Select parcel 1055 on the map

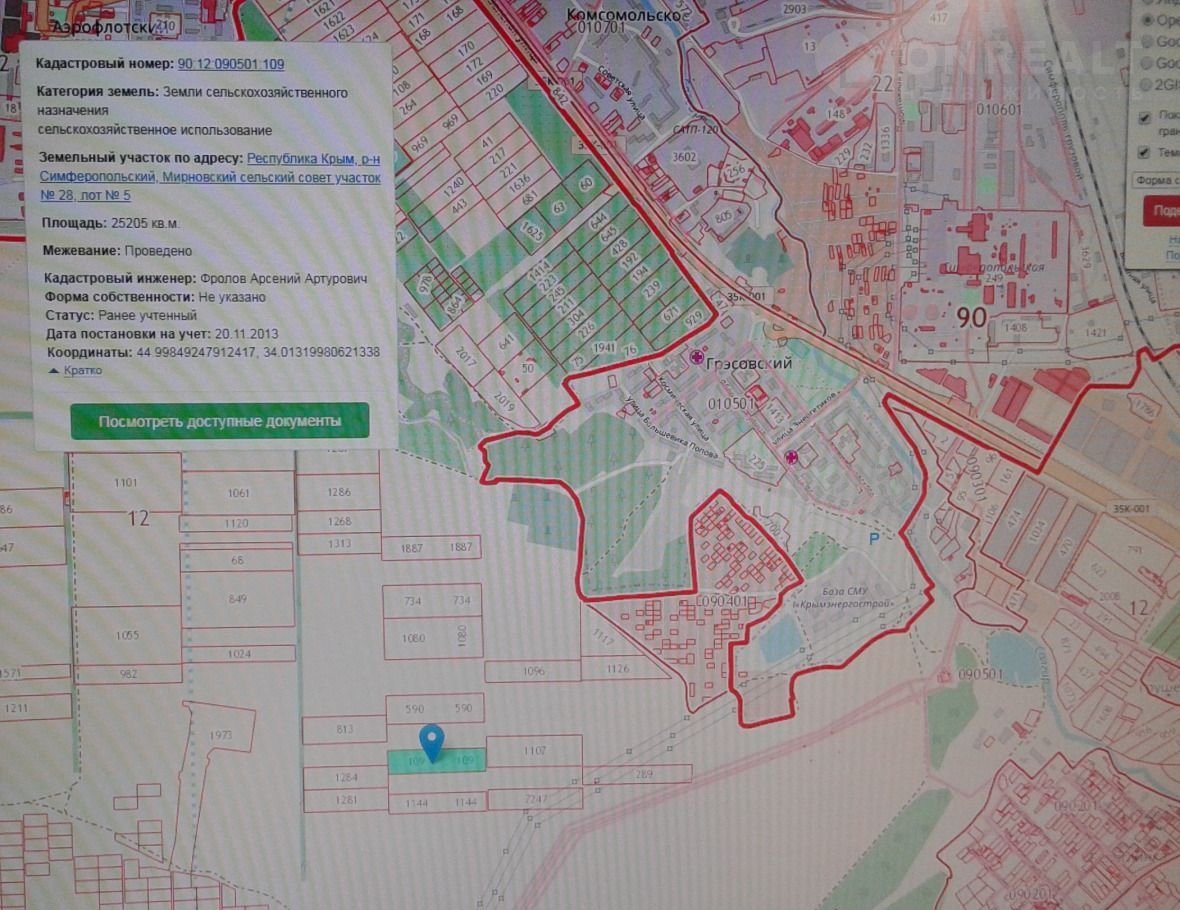(x=127, y=635)
